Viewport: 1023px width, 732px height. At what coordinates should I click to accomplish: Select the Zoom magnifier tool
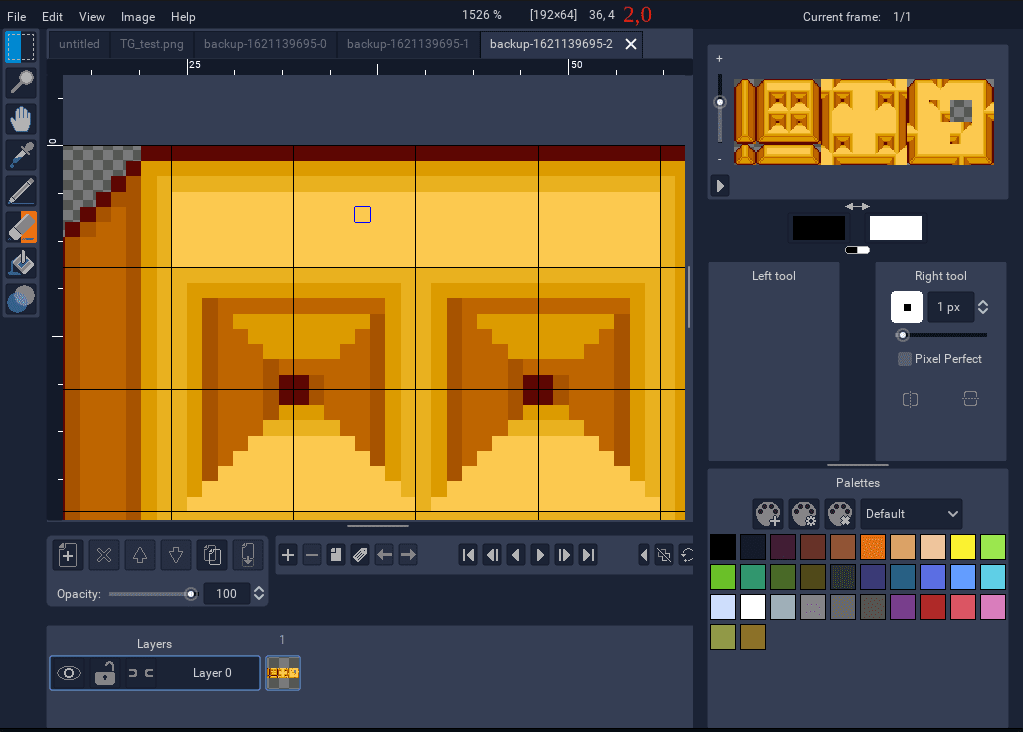pyautogui.click(x=21, y=83)
